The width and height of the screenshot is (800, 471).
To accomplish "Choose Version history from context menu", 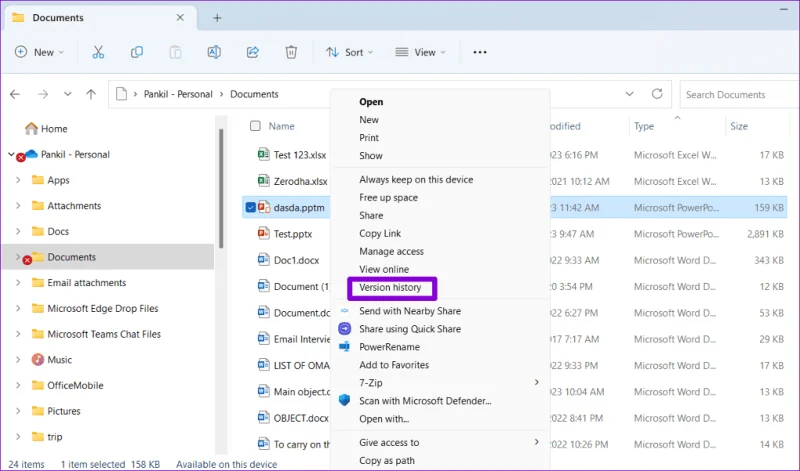I will (390, 287).
